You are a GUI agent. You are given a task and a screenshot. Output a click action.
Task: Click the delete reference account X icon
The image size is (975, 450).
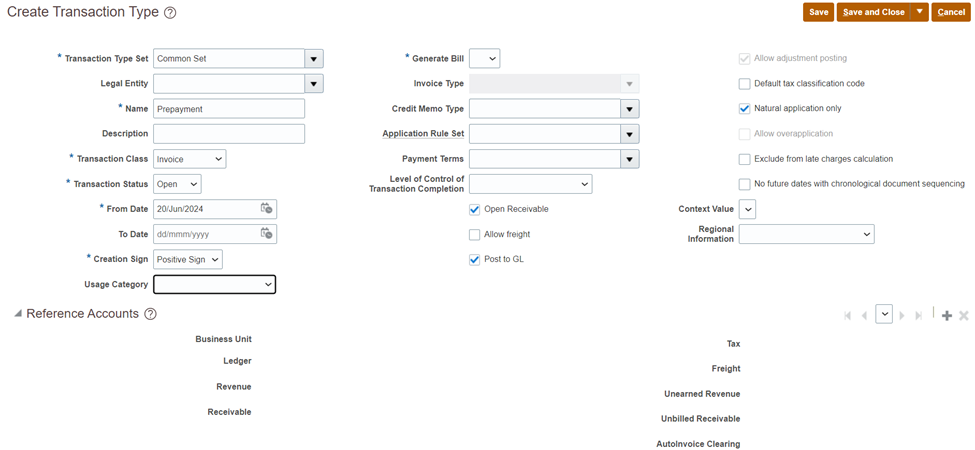[x=964, y=316]
